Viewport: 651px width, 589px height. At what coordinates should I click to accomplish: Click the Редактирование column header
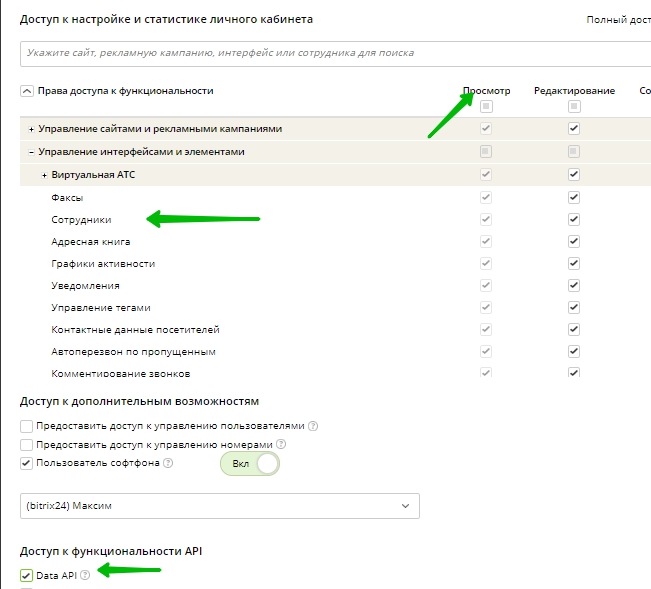click(x=574, y=90)
